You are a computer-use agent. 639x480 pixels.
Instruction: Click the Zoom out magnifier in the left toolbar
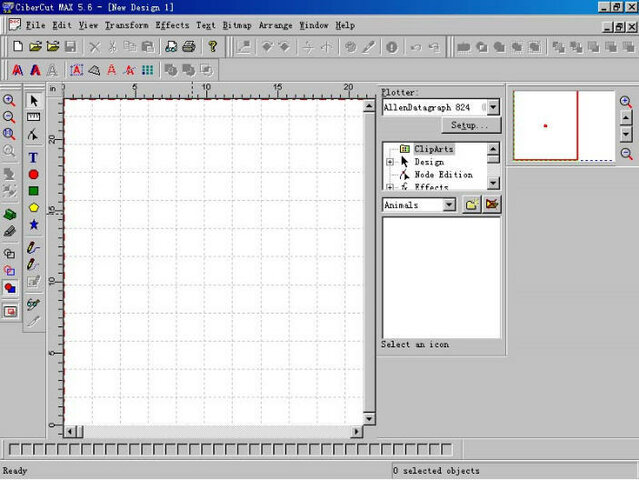click(x=9, y=117)
